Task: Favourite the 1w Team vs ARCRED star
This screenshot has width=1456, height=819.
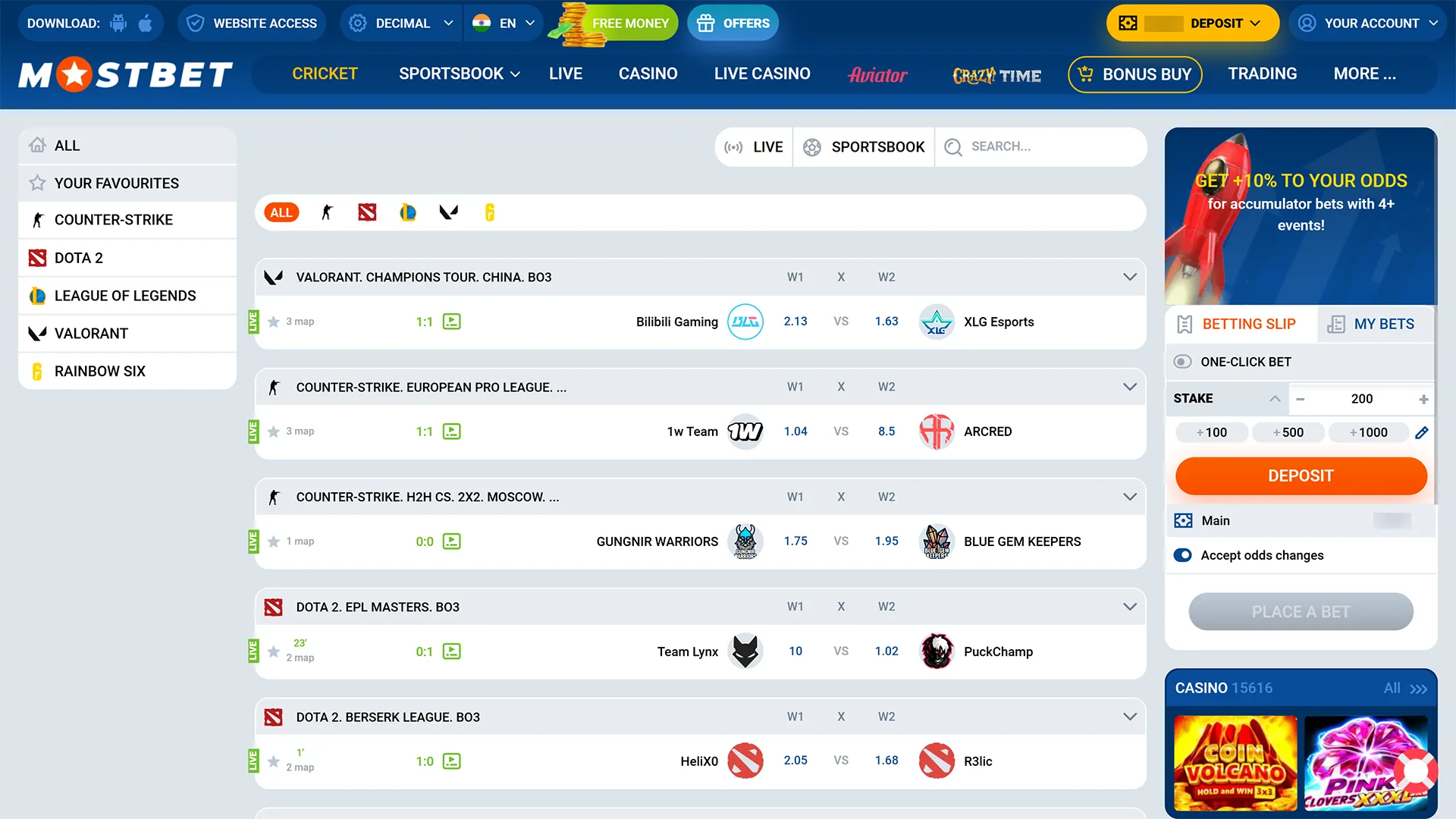Action: point(274,431)
